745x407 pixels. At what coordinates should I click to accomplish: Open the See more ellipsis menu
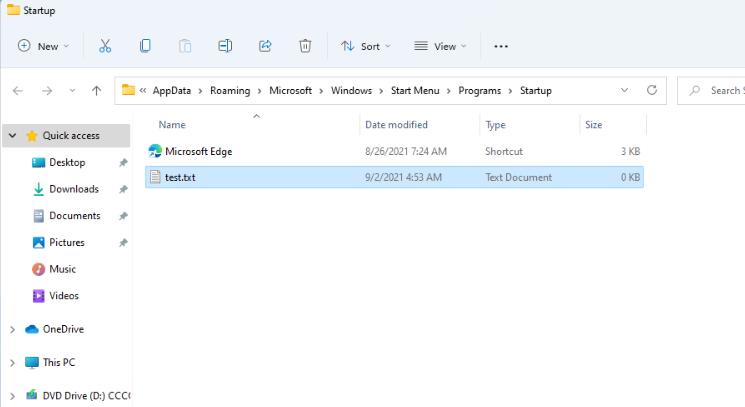click(501, 46)
